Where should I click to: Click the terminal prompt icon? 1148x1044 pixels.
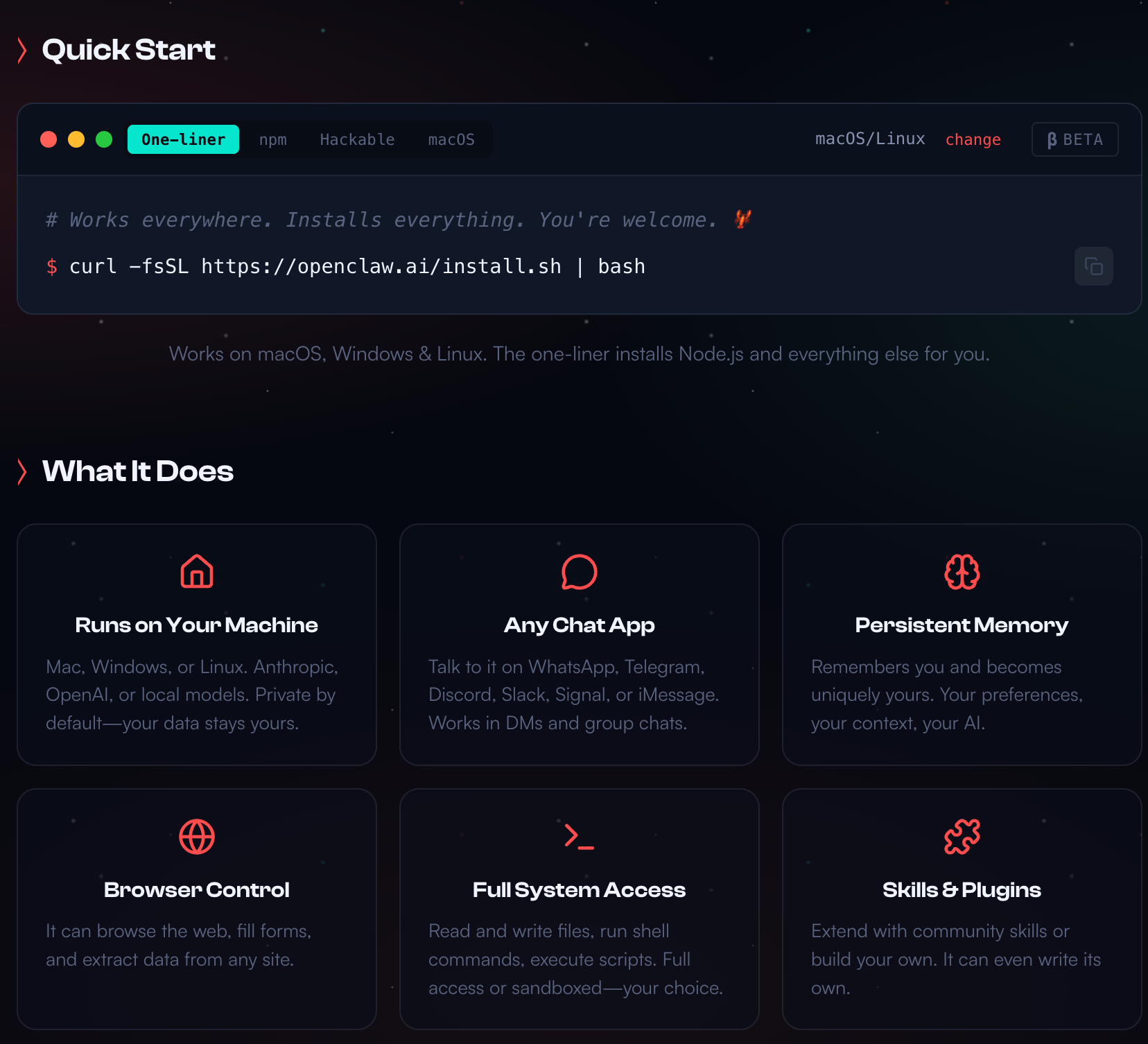click(579, 837)
